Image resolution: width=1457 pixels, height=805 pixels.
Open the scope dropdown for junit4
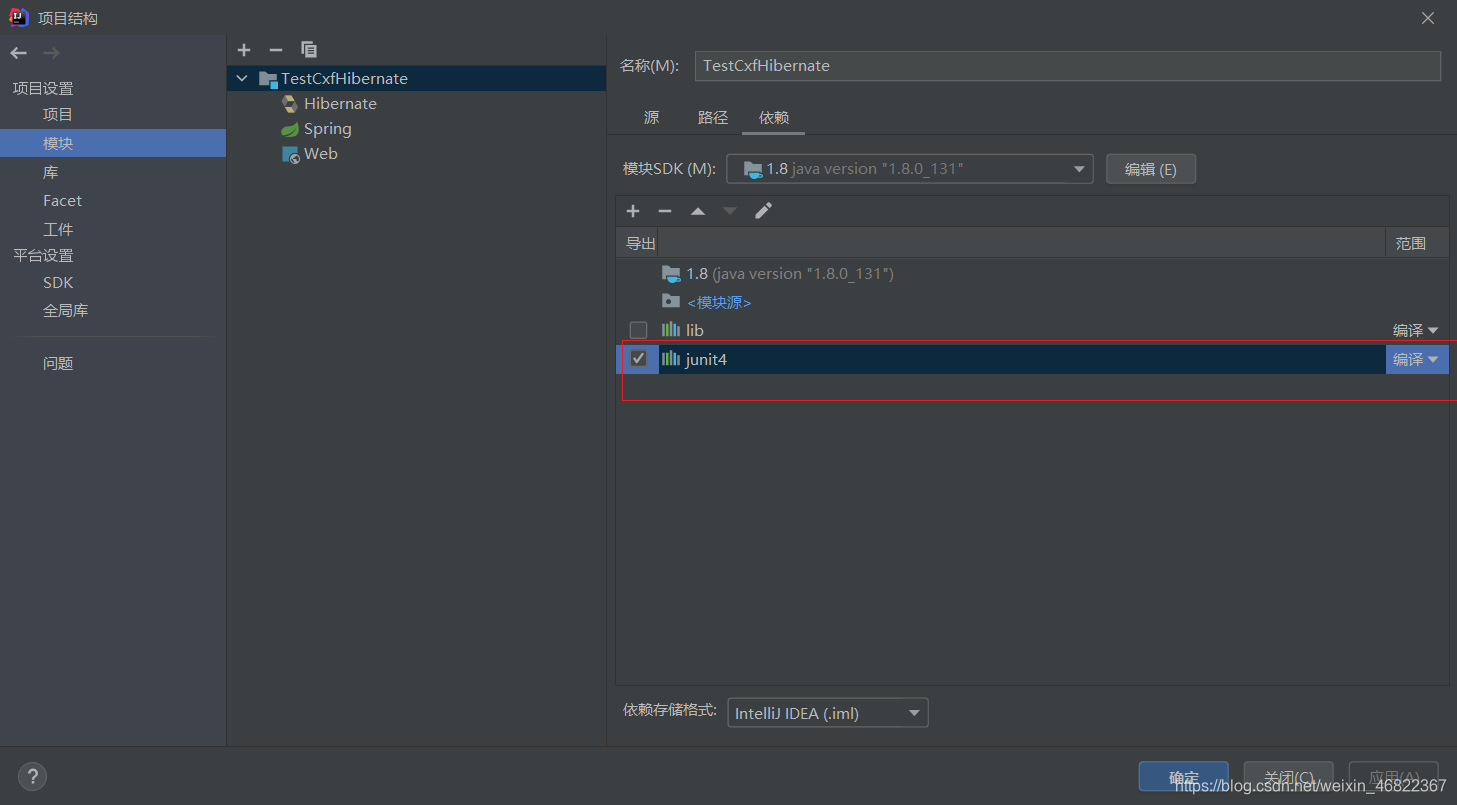1416,359
